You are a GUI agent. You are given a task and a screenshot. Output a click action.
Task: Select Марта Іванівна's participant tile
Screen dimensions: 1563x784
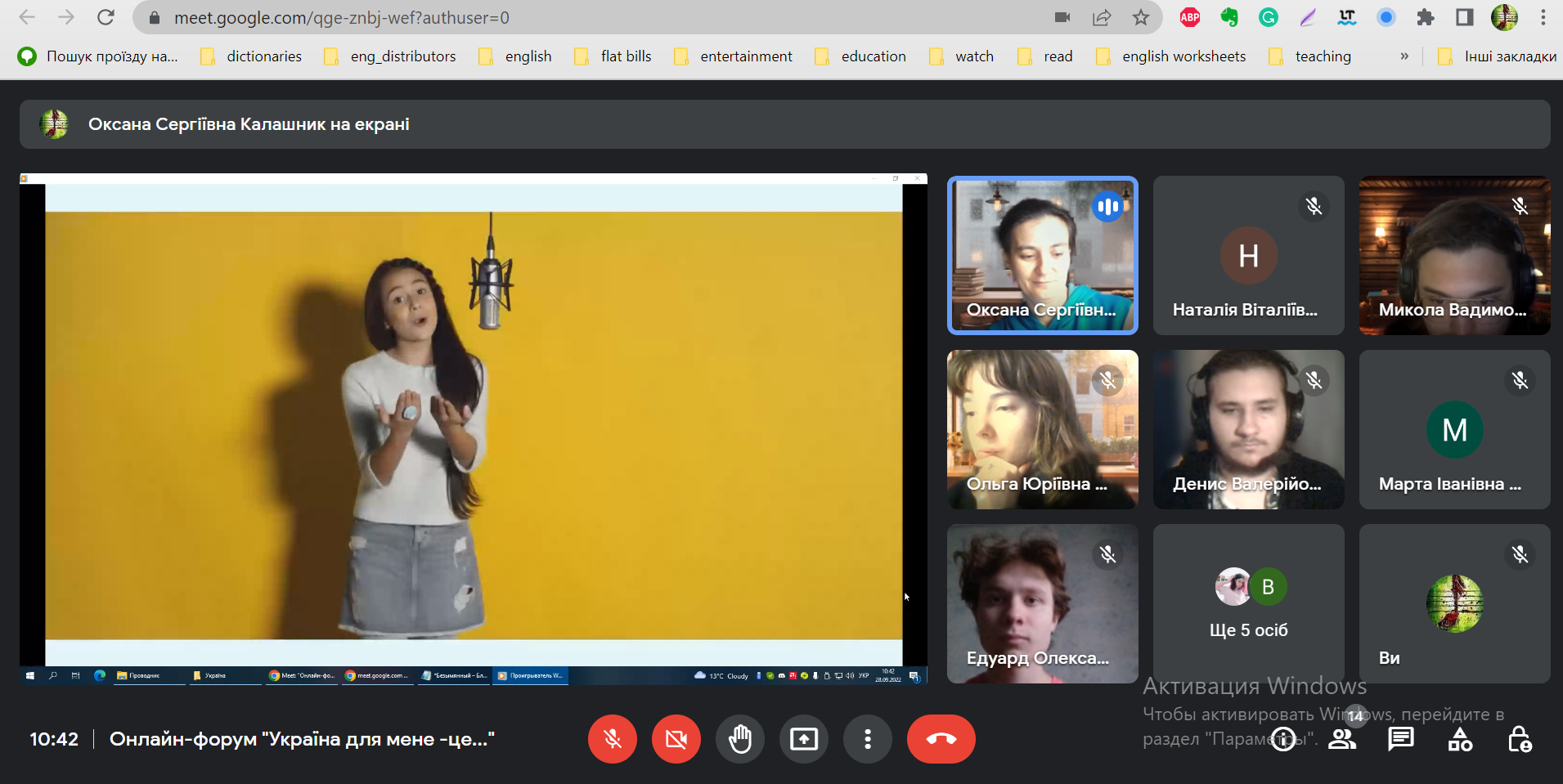pyautogui.click(x=1455, y=430)
